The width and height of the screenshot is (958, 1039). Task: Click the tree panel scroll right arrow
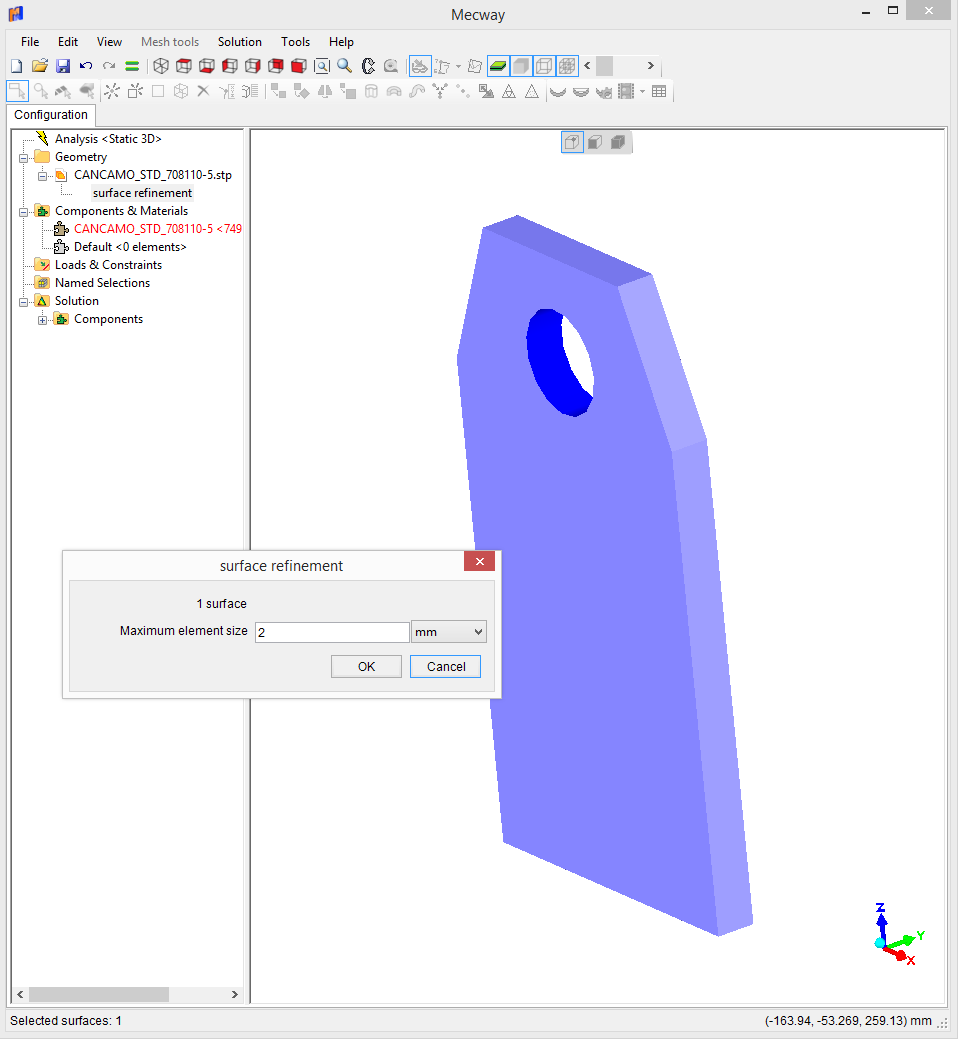(x=235, y=994)
